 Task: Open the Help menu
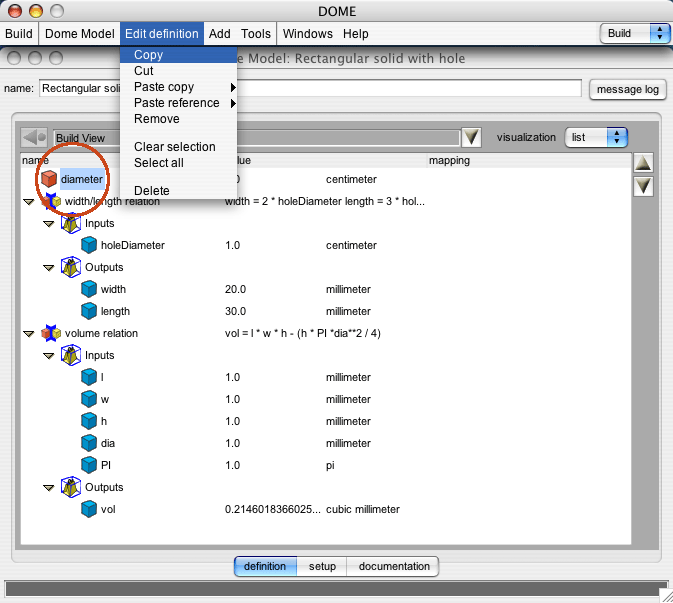pos(356,33)
